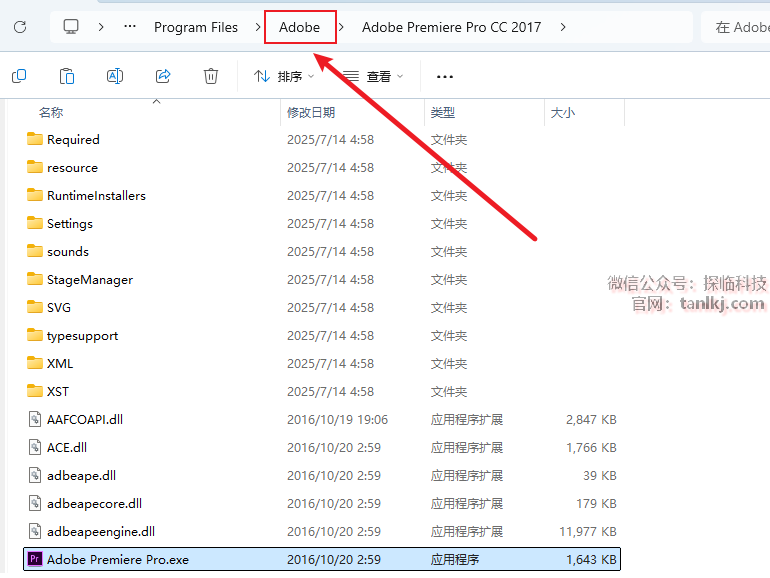The width and height of the screenshot is (770, 578).
Task: Open the 排序 sort dropdown
Action: (x=283, y=77)
